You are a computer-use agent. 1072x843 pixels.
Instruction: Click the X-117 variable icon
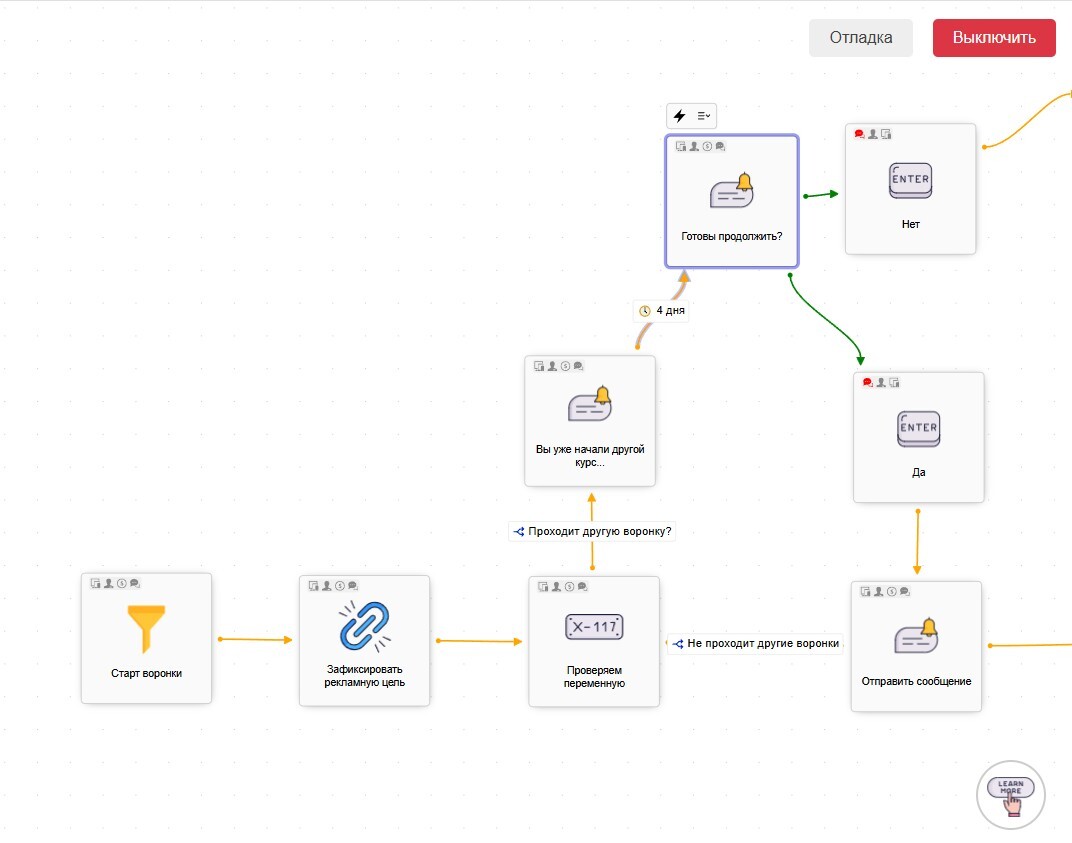point(594,628)
